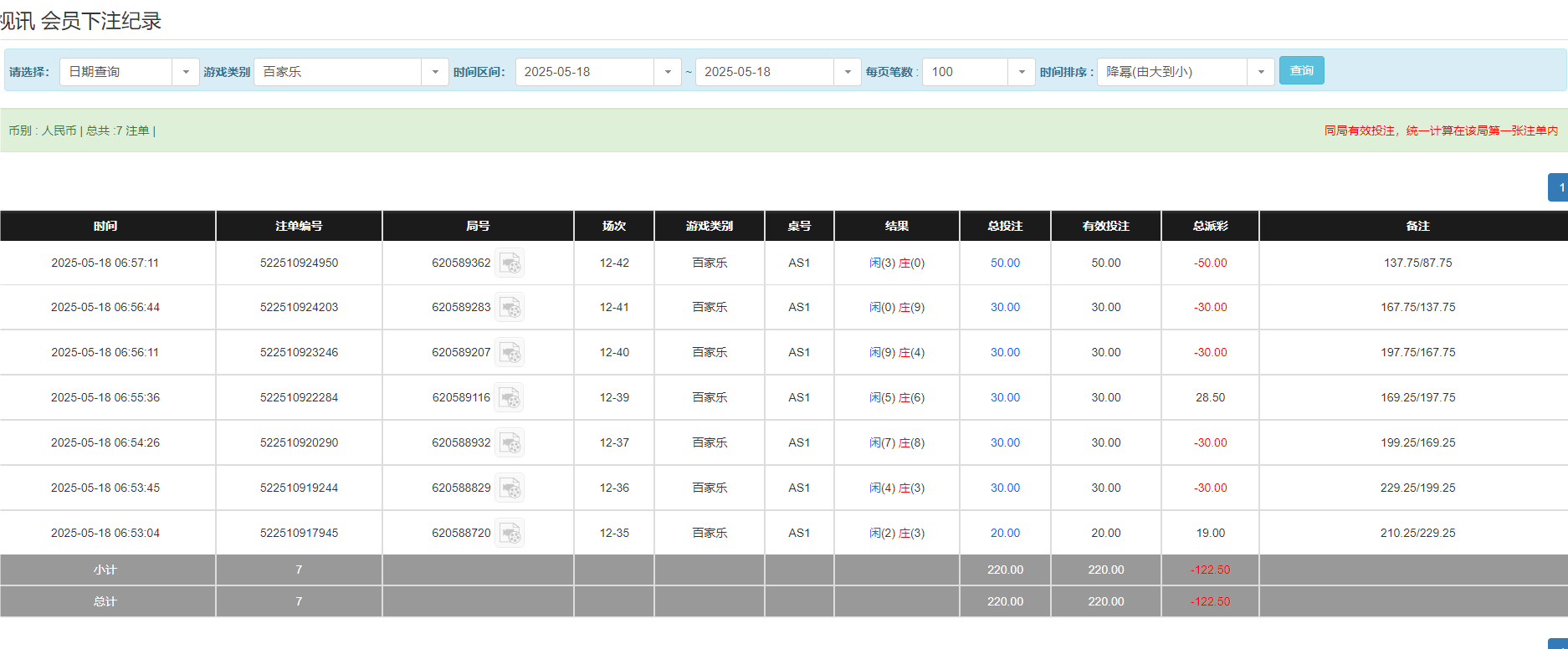1568x649 pixels.
Task: Expand the per-page count 100 dropdown
Action: [1021, 72]
